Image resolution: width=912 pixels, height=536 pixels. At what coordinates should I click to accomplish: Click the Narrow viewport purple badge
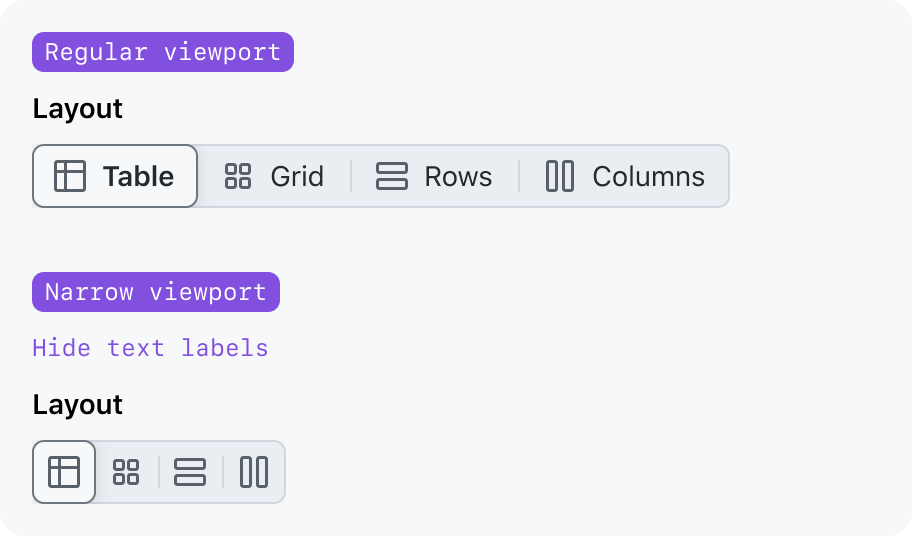pos(156,292)
